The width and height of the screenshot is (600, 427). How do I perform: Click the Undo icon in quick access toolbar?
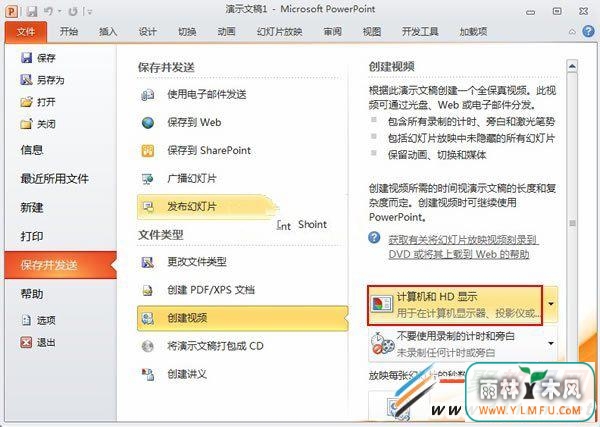pyautogui.click(x=48, y=11)
